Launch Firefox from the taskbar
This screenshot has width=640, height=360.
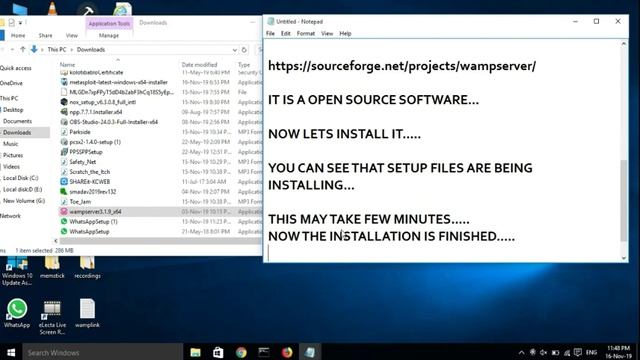click(287, 352)
